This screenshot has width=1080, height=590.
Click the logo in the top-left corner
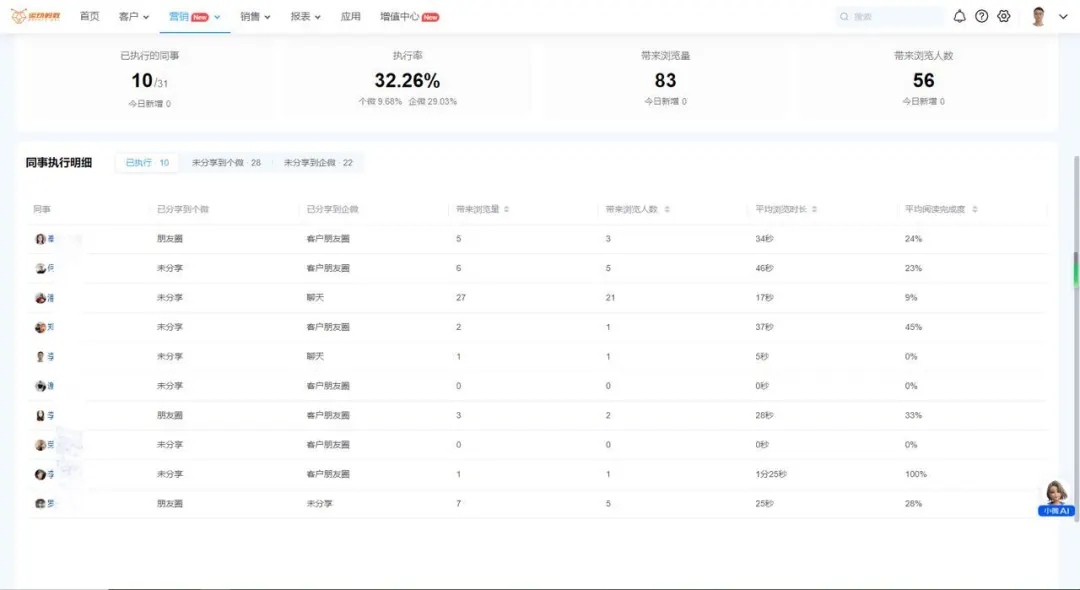tap(35, 16)
